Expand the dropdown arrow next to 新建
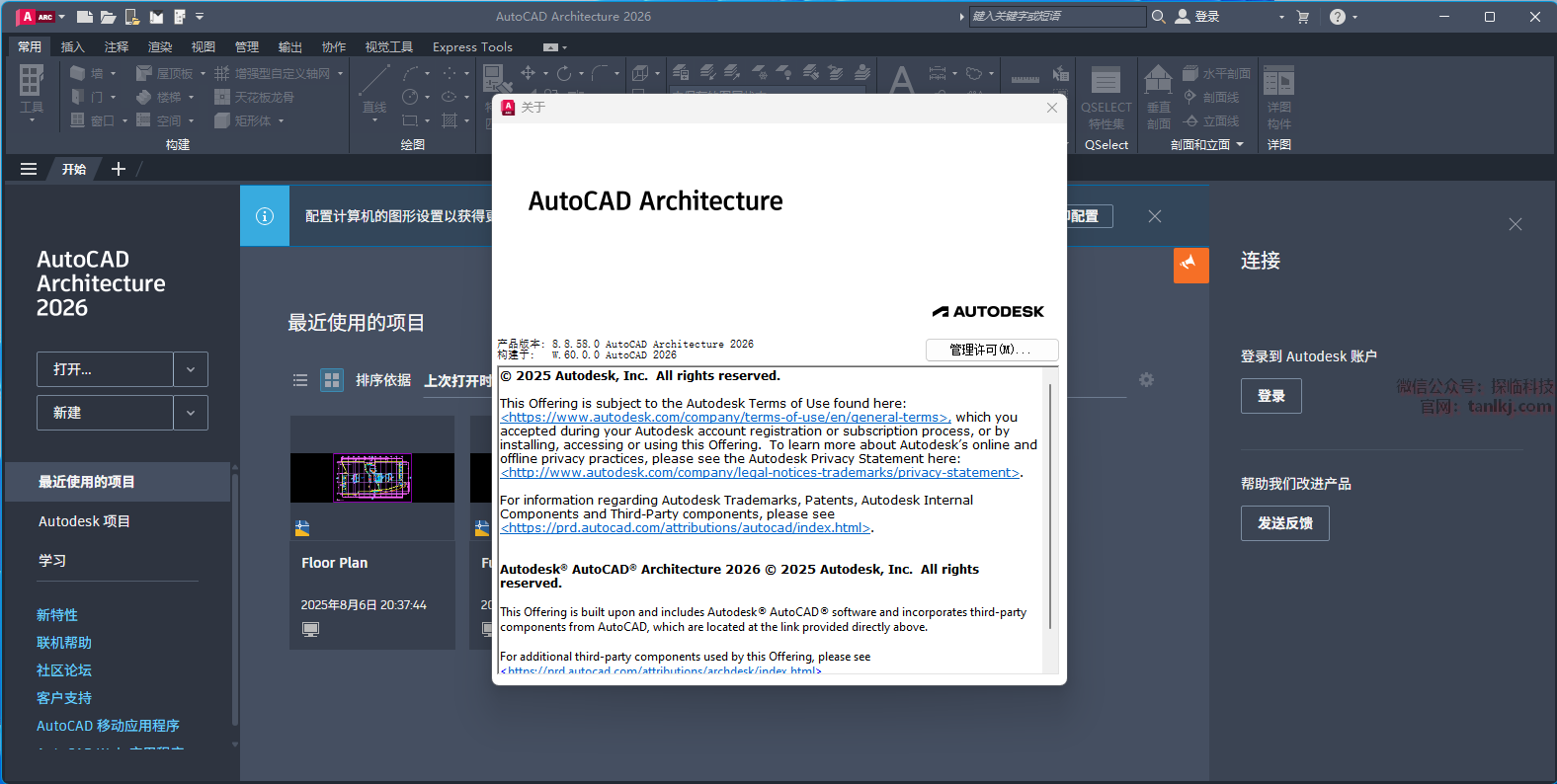The height and width of the screenshot is (784, 1557). pyautogui.click(x=191, y=413)
